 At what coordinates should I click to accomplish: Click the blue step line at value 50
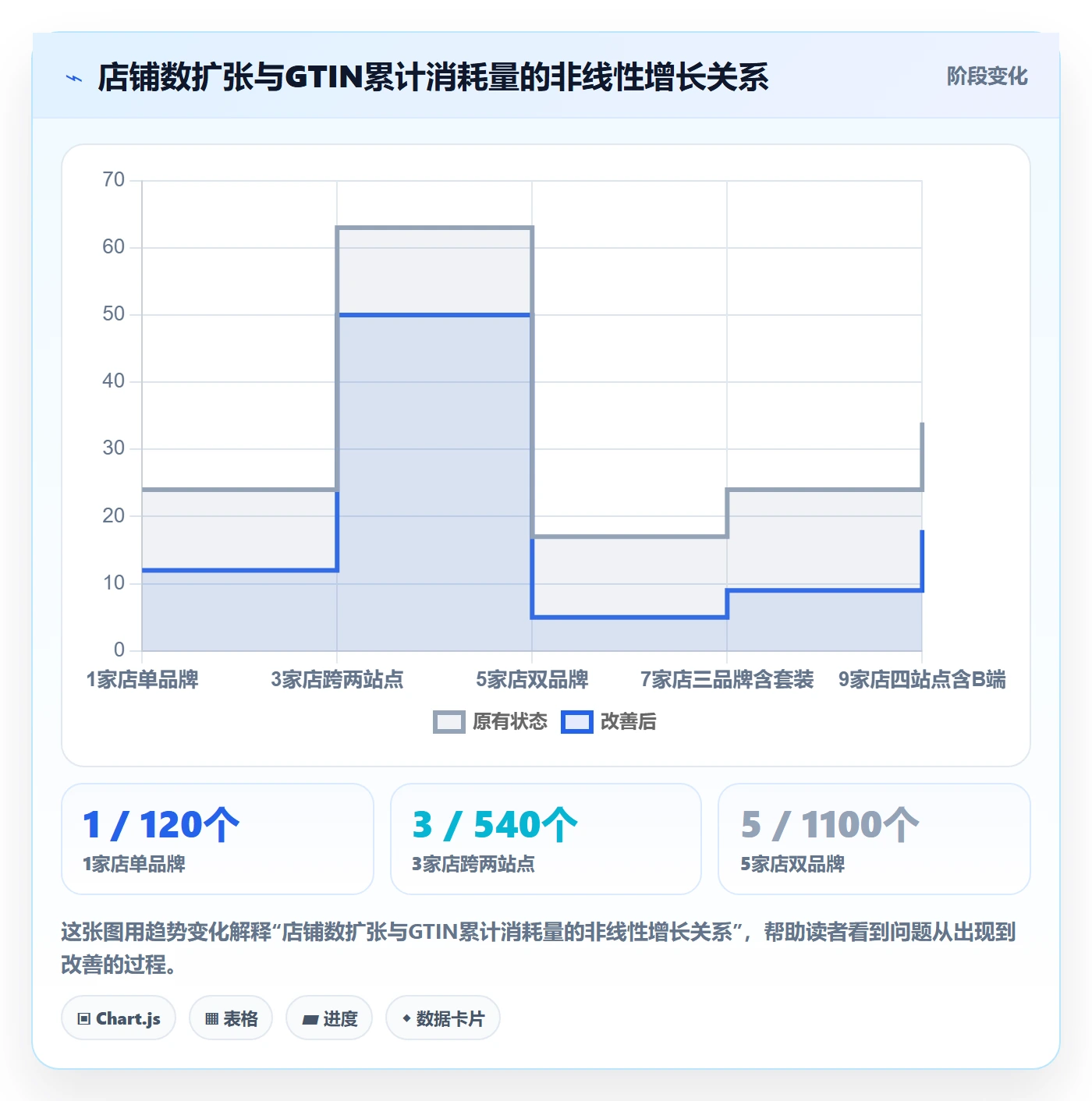pyautogui.click(x=434, y=315)
